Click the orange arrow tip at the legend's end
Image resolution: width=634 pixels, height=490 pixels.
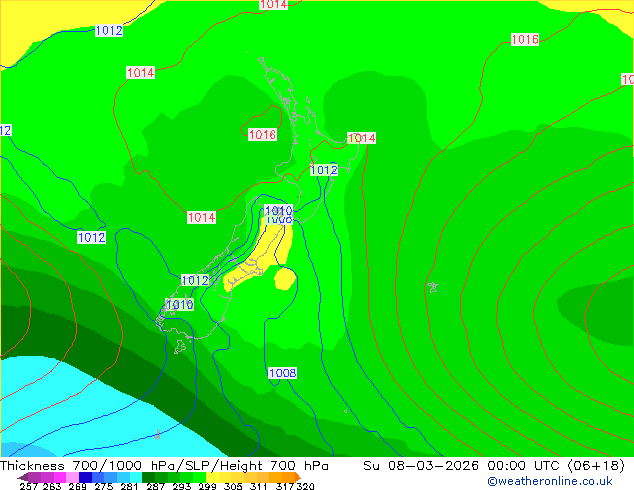click(298, 477)
